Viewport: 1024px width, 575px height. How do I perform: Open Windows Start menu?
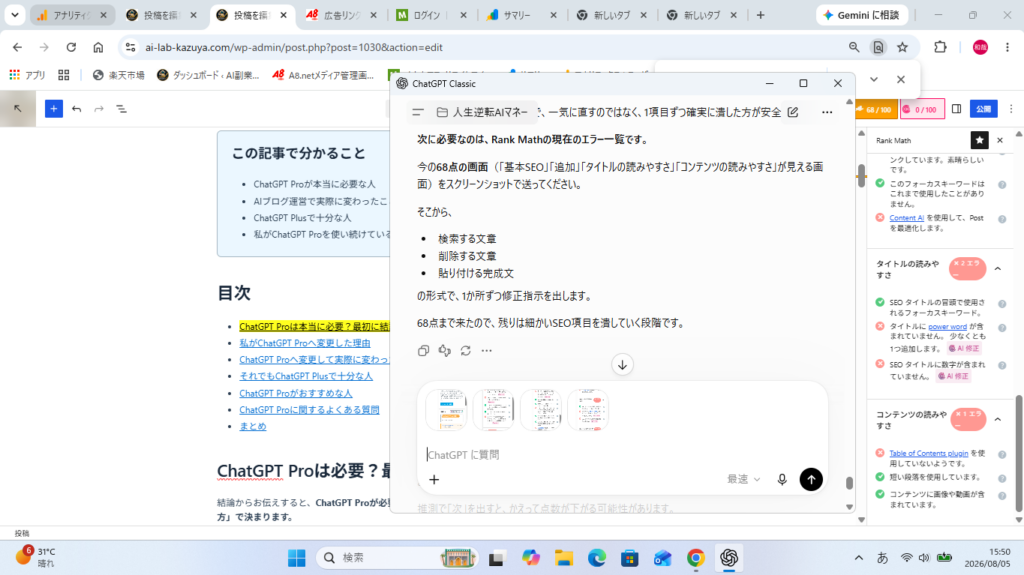pyautogui.click(x=296, y=557)
